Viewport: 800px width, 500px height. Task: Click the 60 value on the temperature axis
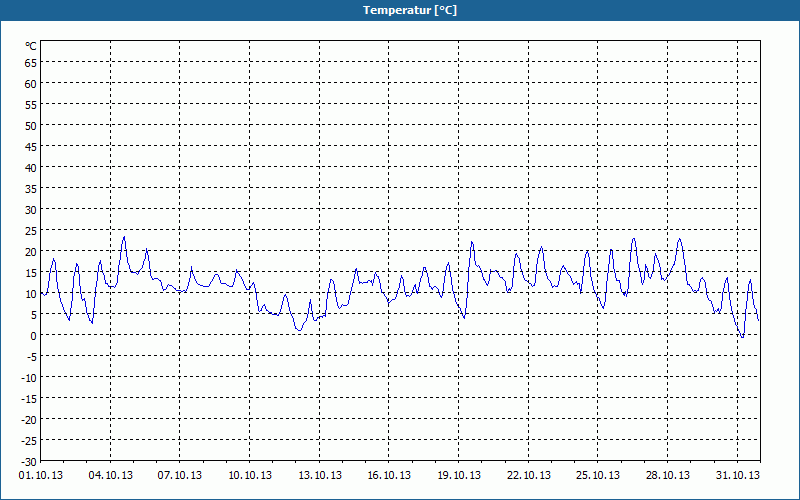click(31, 84)
